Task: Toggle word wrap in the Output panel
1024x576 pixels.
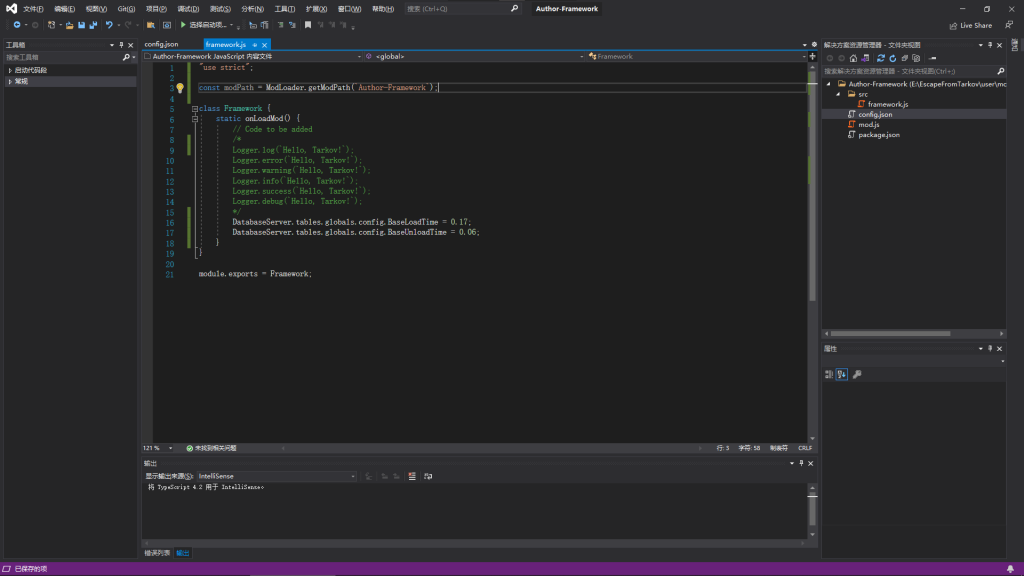Action: 428,476
